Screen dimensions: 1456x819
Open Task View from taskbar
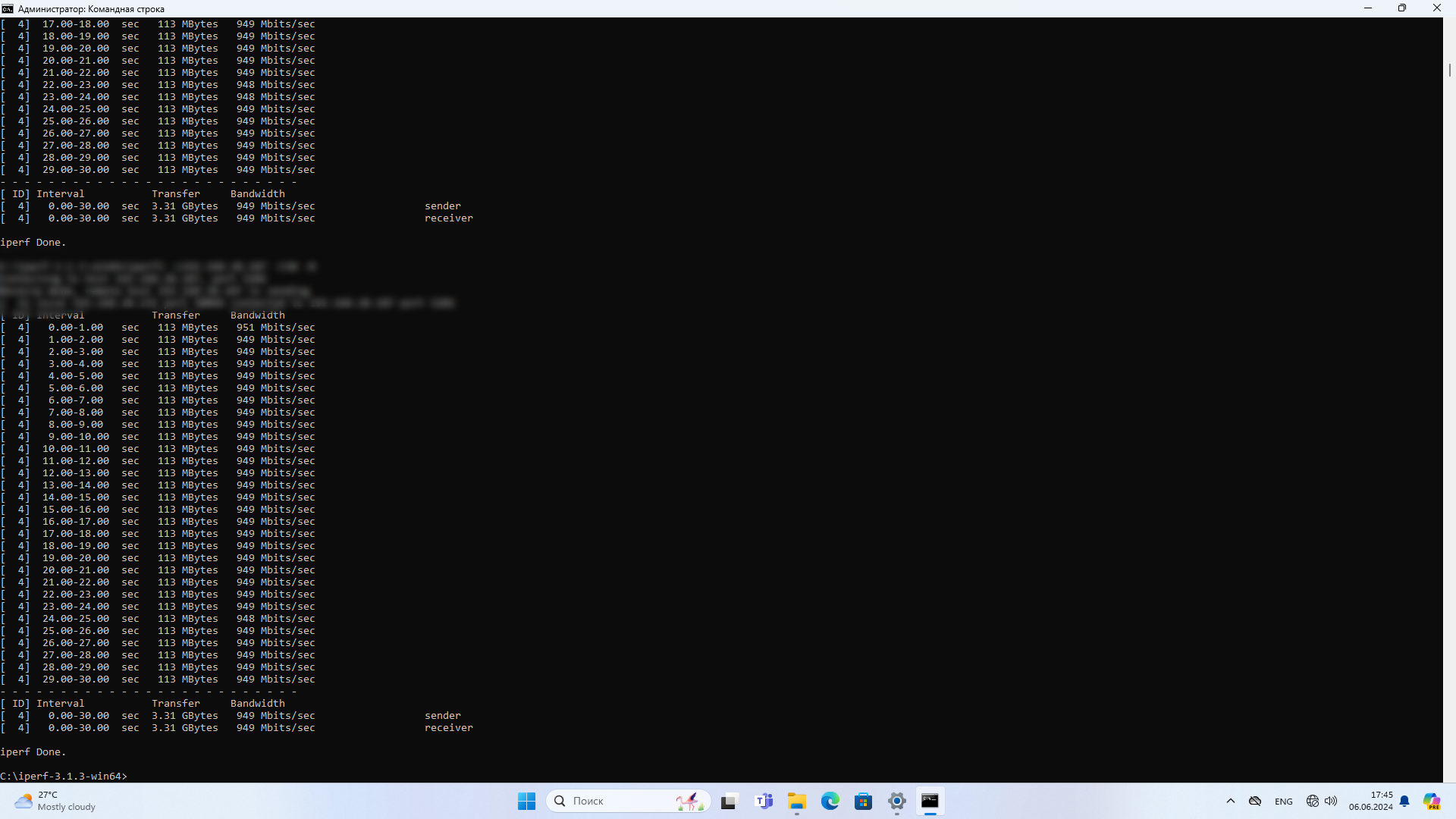point(729,801)
